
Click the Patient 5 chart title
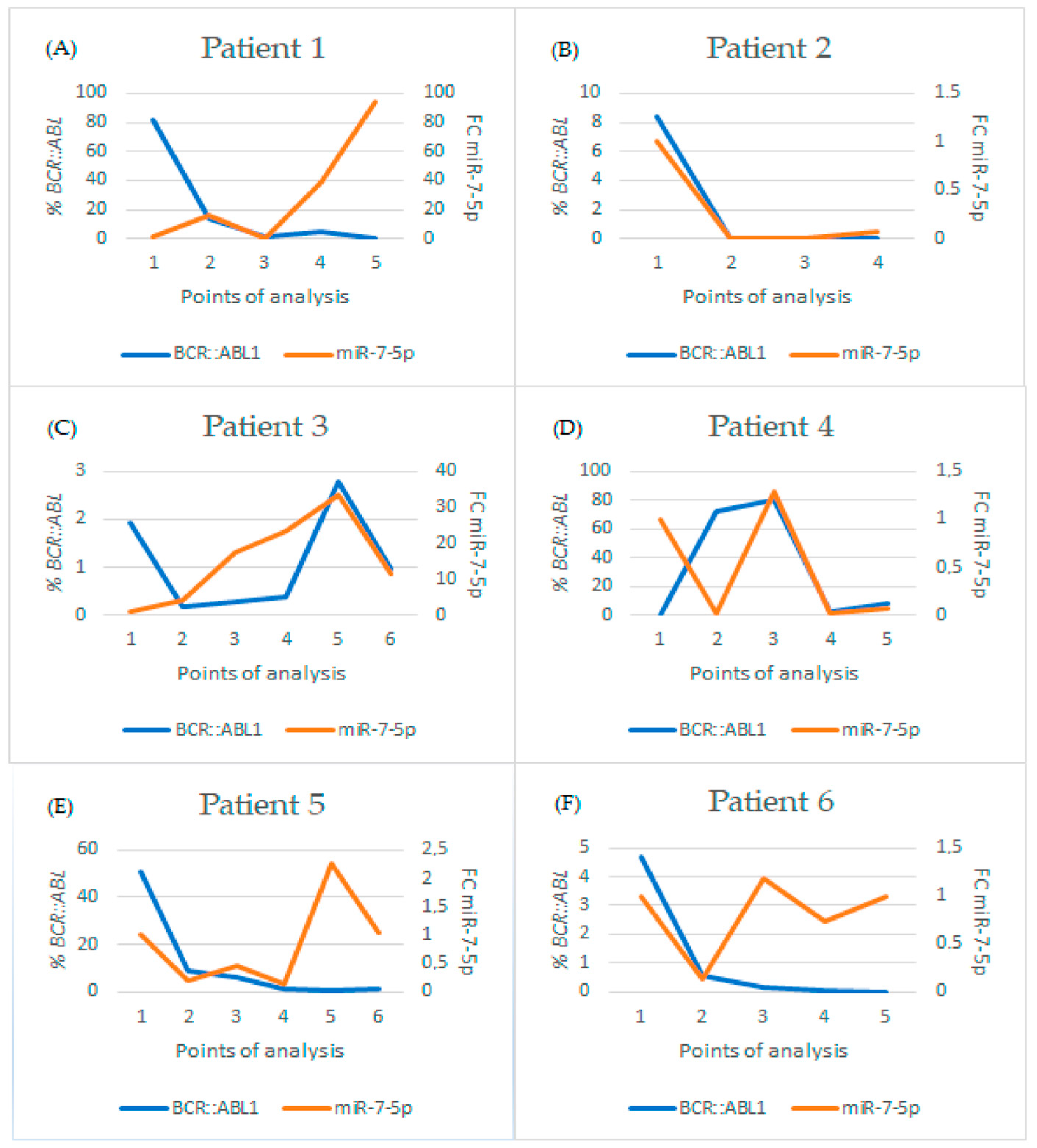262,805
